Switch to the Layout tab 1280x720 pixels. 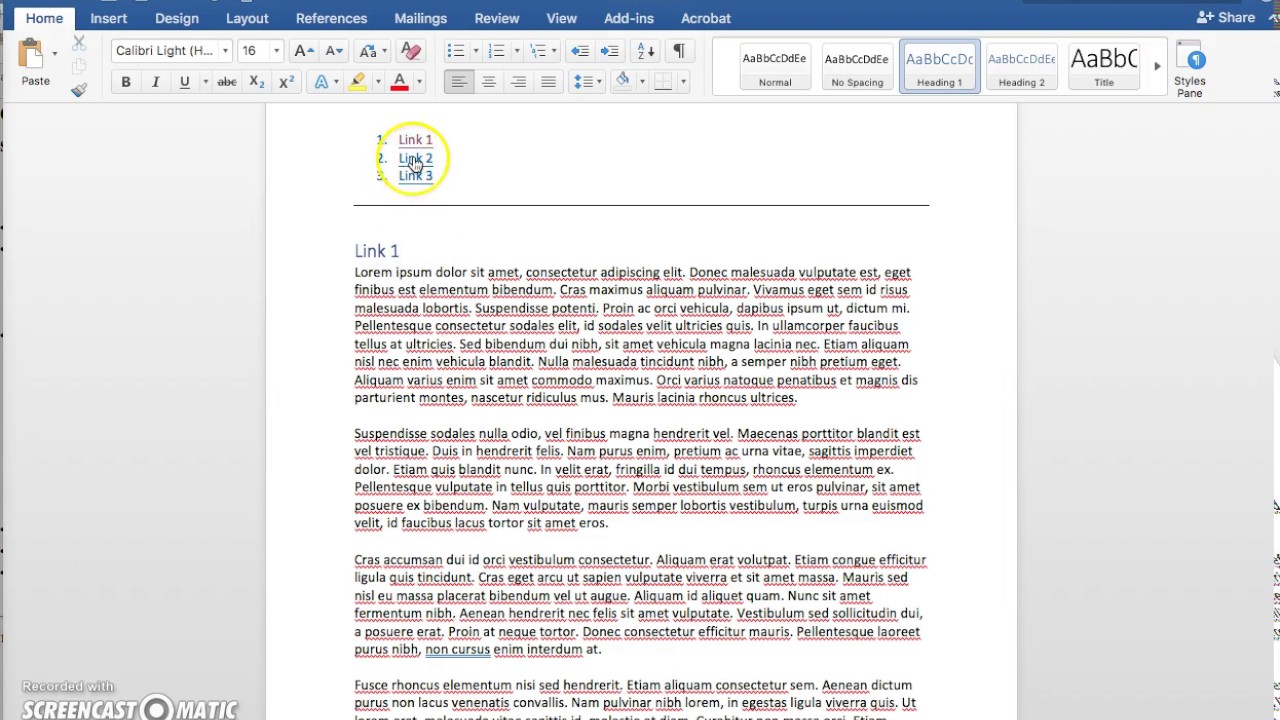[247, 18]
